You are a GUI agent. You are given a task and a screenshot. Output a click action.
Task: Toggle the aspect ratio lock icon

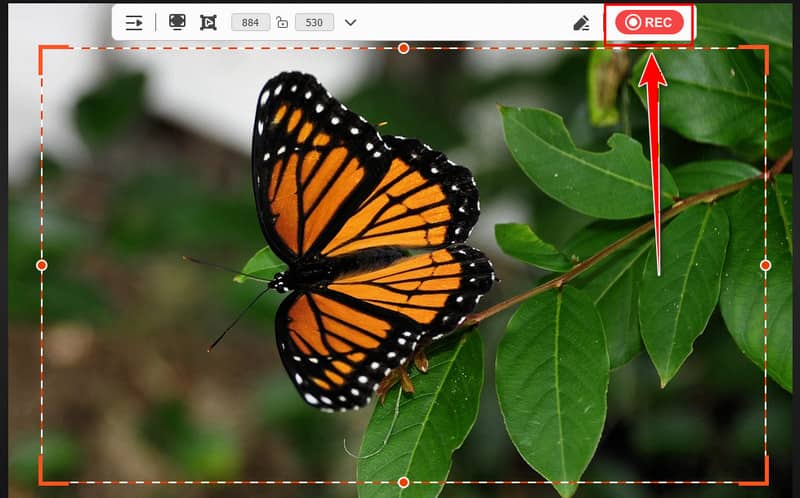(x=282, y=23)
